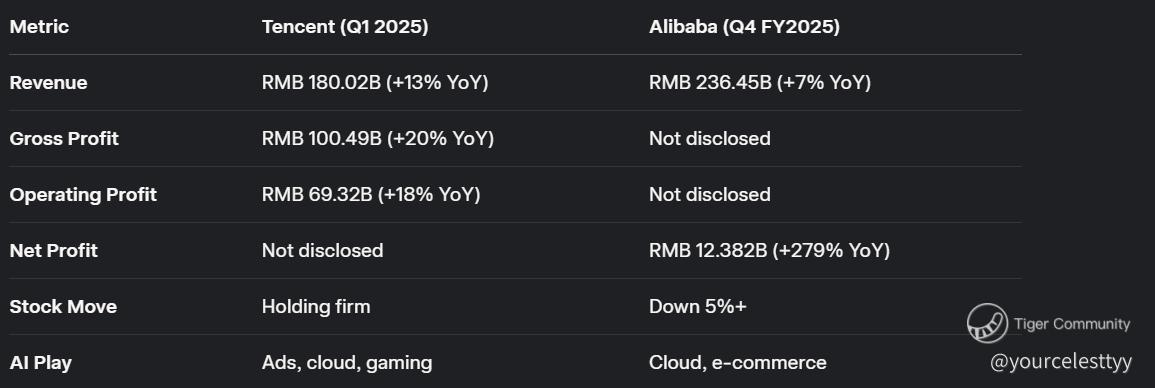Image resolution: width=1155 pixels, height=388 pixels.
Task: Click the Revenue row label
Action: pos(49,82)
